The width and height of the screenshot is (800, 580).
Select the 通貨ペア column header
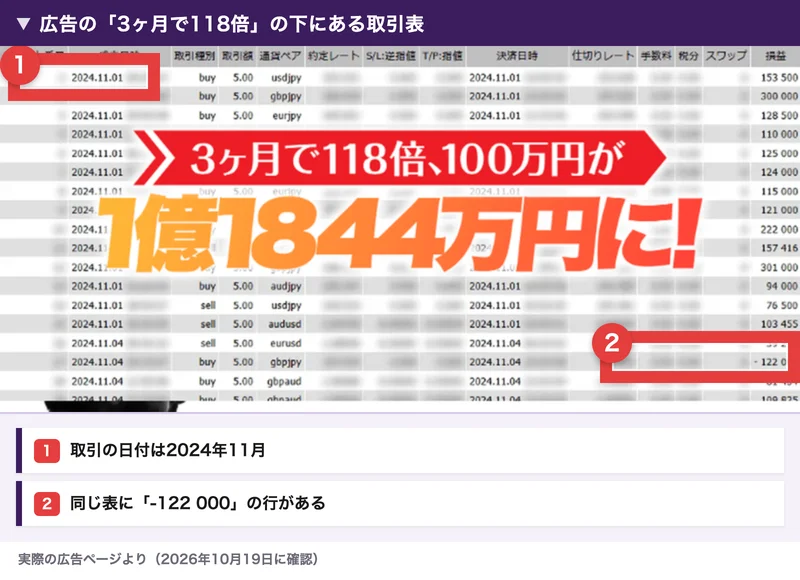click(280, 56)
